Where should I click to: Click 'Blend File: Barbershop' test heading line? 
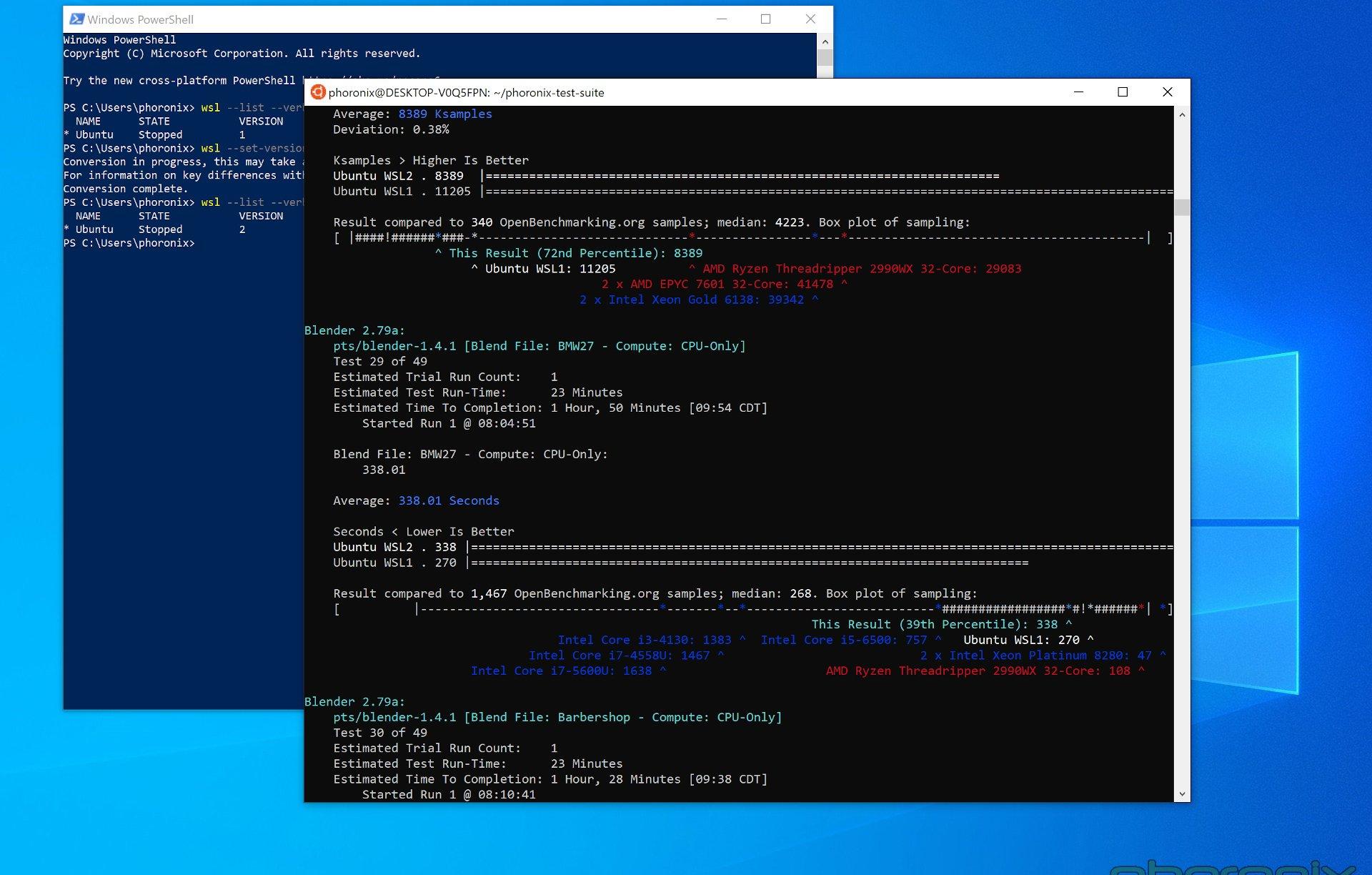[x=557, y=717]
